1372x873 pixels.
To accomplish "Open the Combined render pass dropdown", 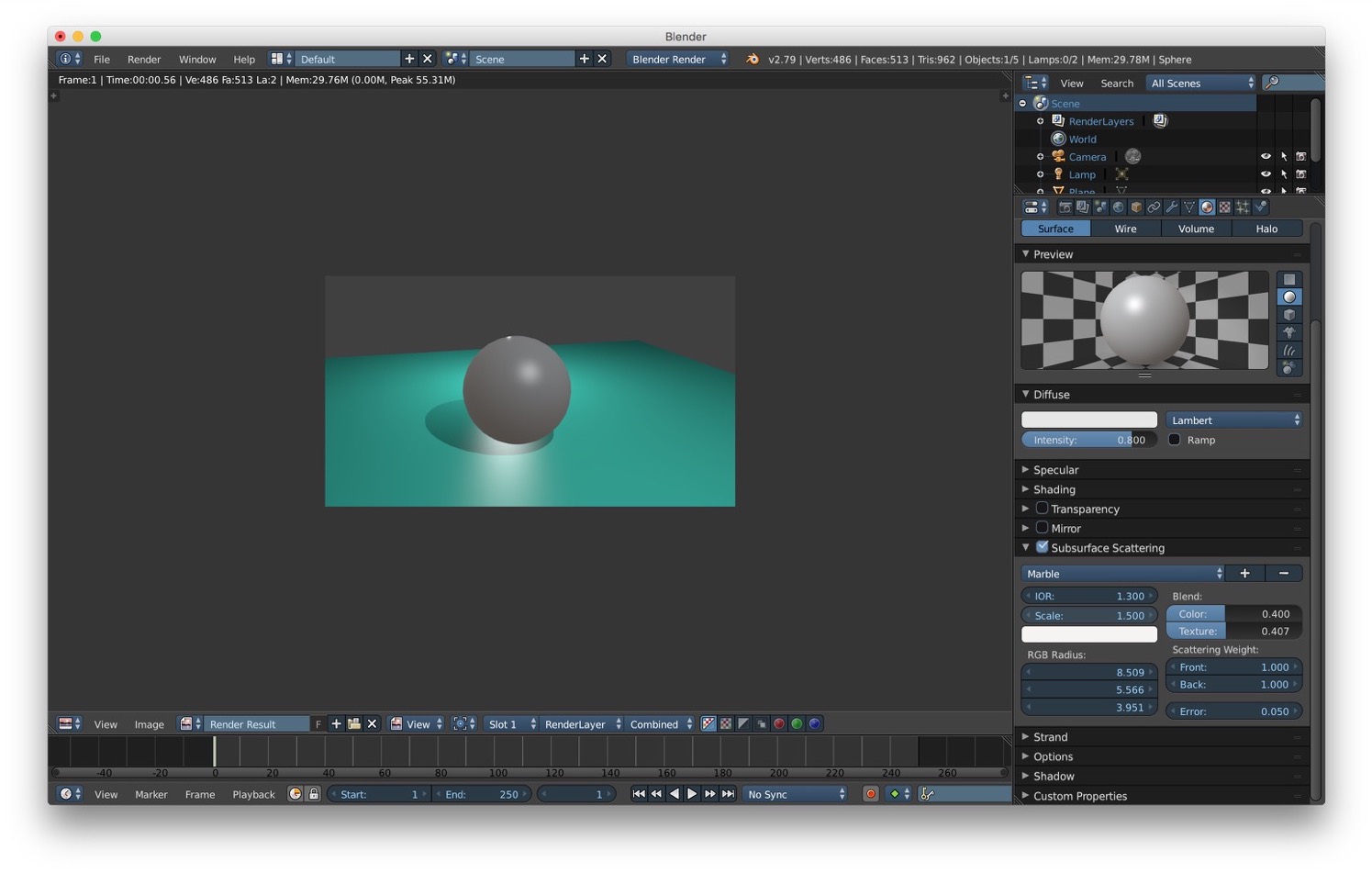I will point(661,724).
